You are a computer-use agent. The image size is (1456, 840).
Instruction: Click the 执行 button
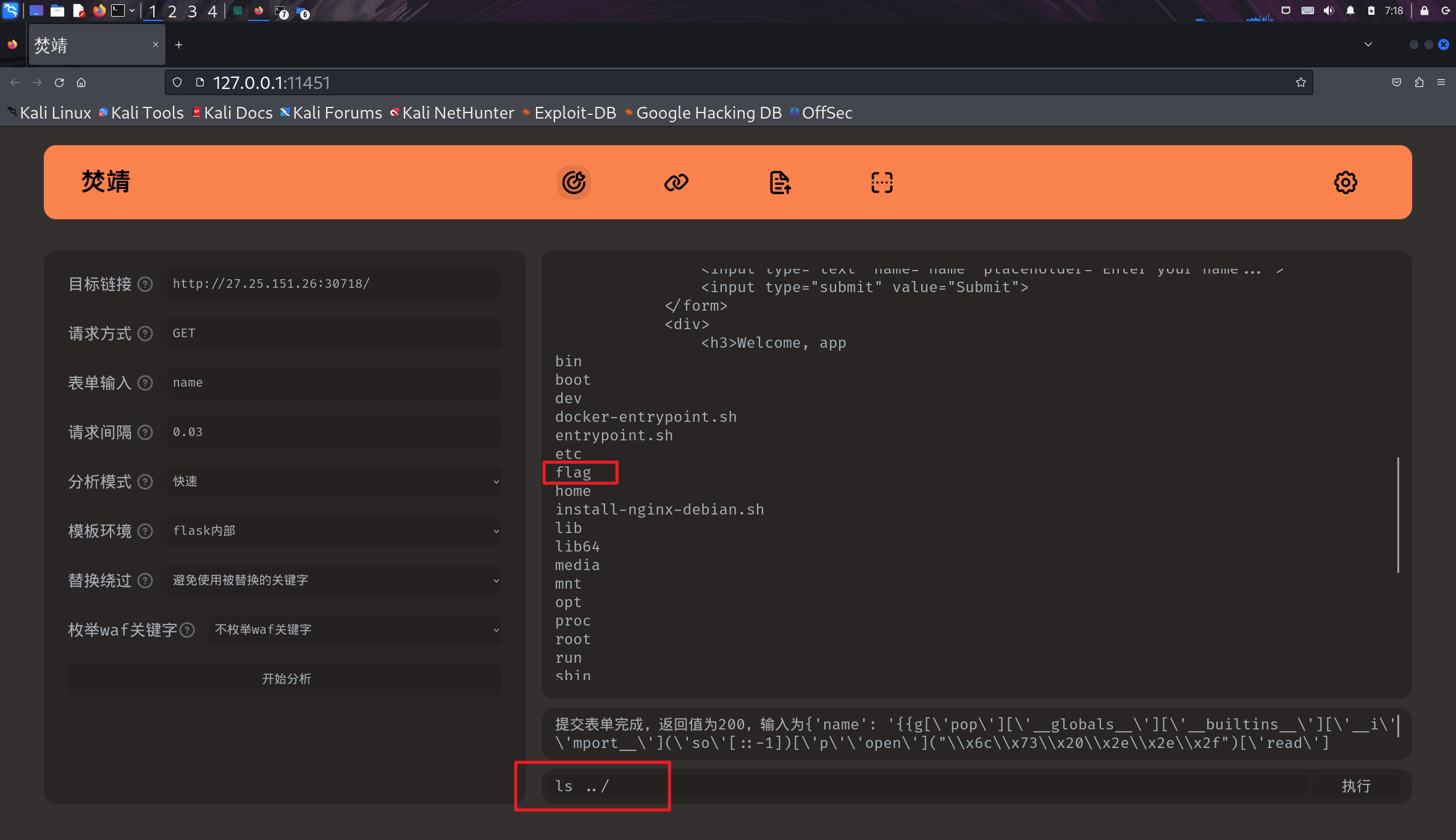click(x=1356, y=786)
